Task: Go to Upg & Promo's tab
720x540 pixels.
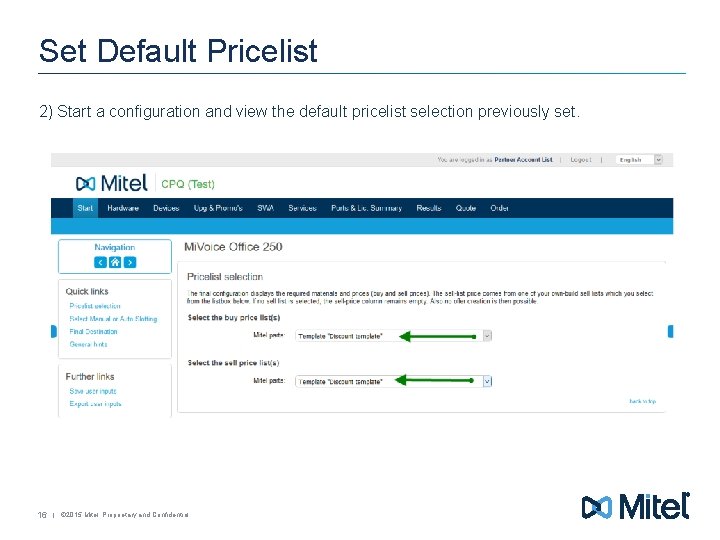Action: (x=218, y=208)
